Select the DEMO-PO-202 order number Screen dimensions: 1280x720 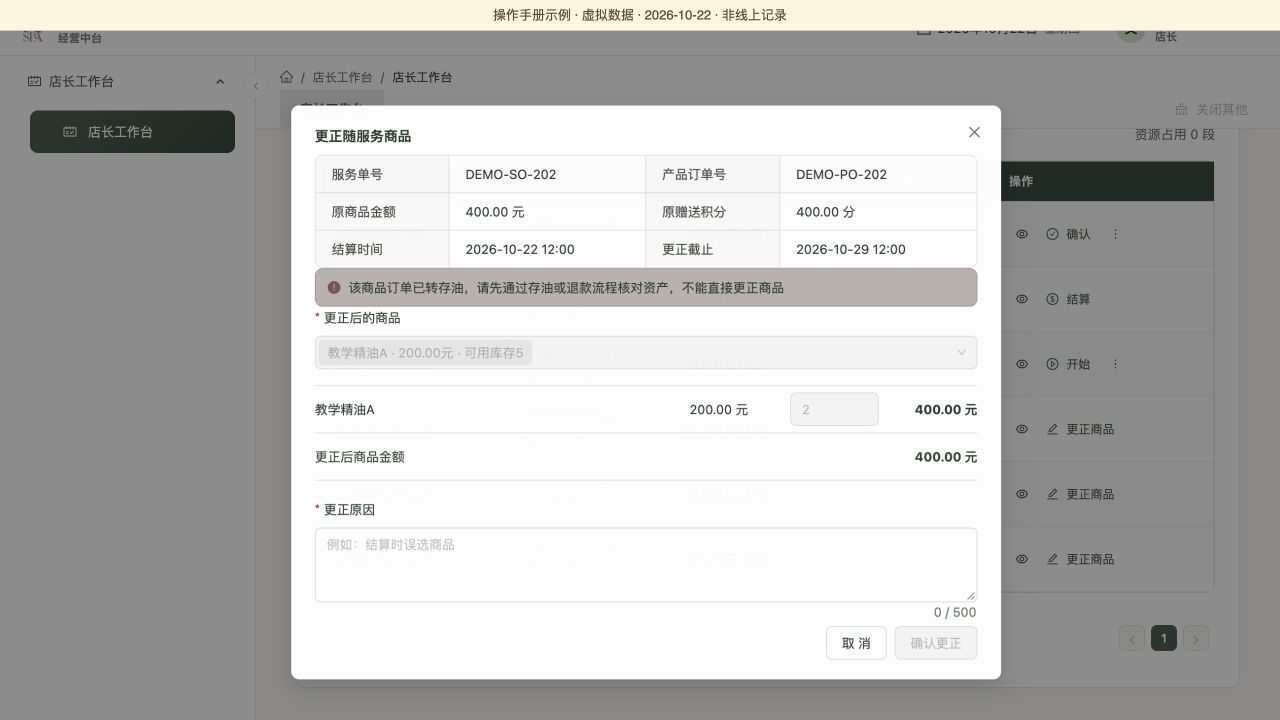(x=841, y=174)
